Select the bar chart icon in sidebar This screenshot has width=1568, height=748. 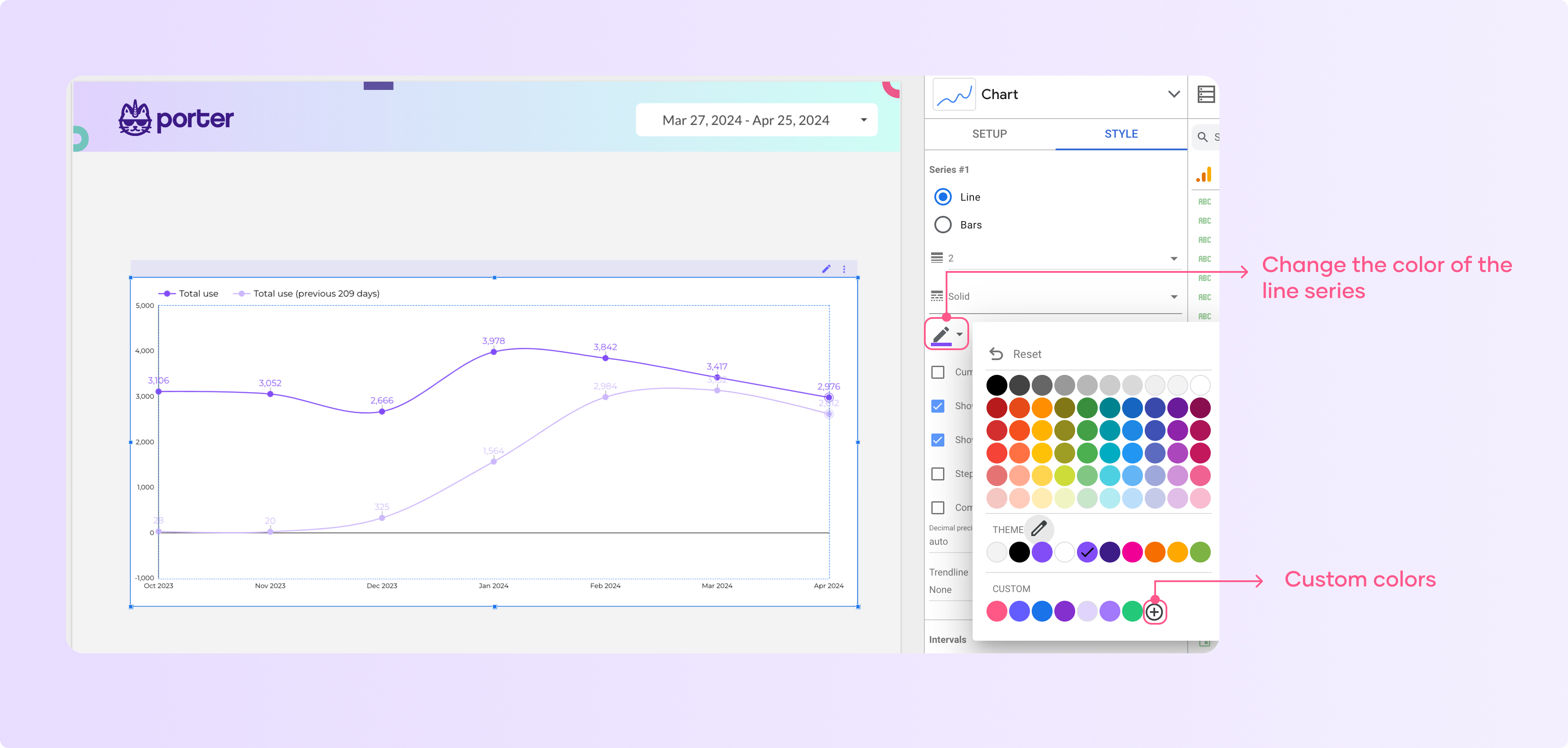[x=1205, y=172]
